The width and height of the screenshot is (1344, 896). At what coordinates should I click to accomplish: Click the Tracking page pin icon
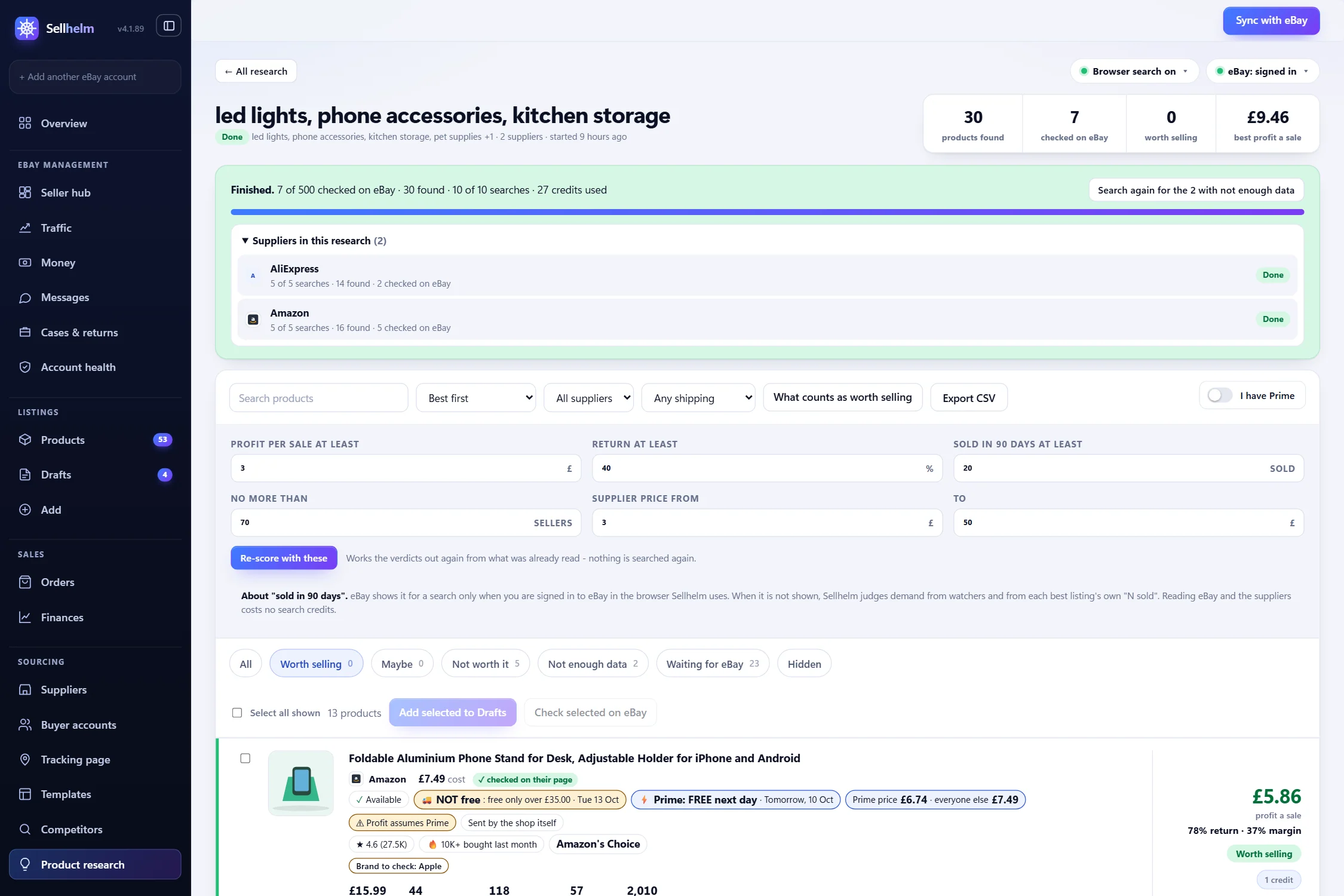(x=25, y=759)
